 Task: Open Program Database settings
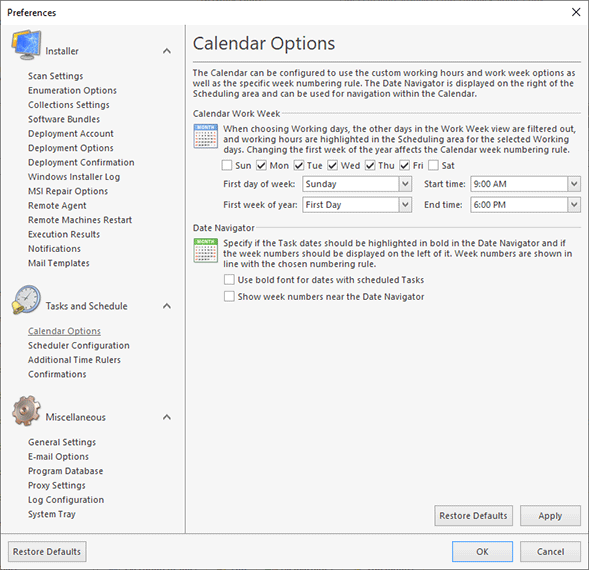click(65, 471)
